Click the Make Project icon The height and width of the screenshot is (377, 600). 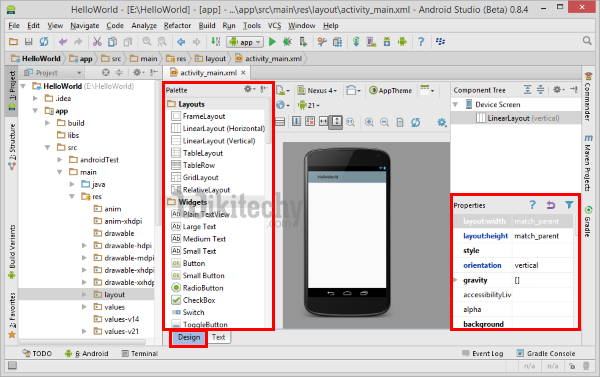tap(216, 42)
